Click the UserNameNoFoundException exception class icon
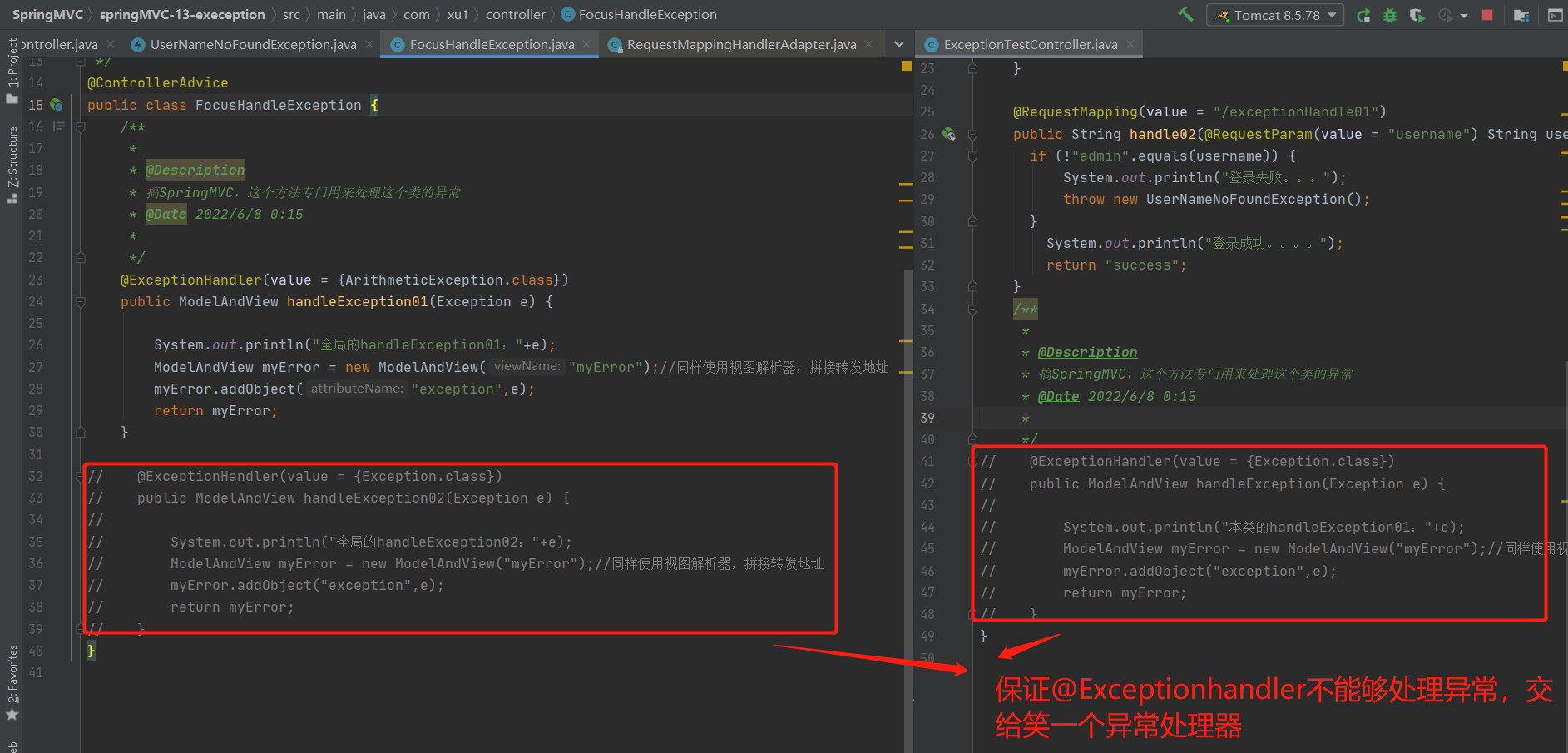The width and height of the screenshot is (1568, 753). point(138,45)
